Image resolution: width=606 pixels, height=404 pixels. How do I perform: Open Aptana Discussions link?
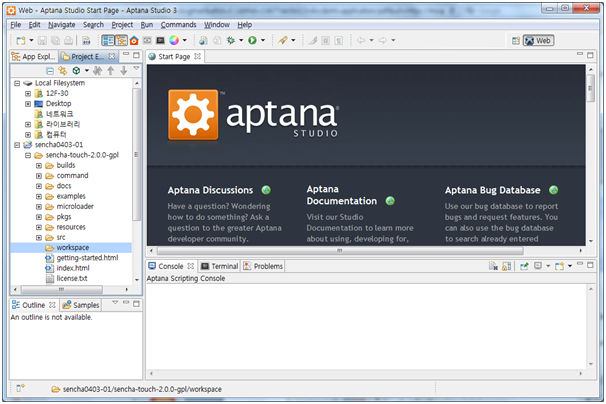(210, 190)
